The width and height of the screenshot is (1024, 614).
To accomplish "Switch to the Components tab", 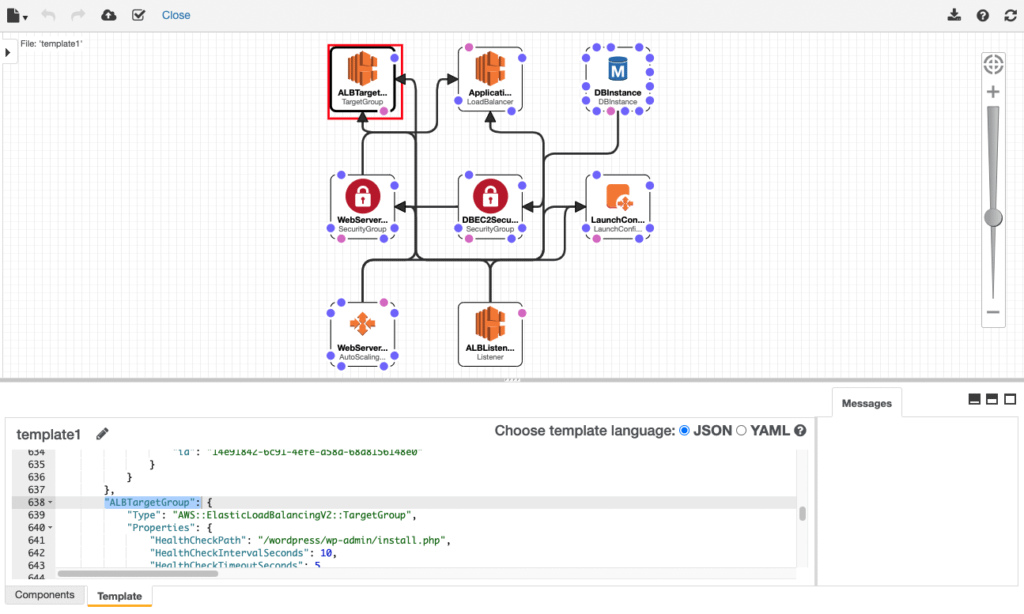I will click(x=44, y=594).
